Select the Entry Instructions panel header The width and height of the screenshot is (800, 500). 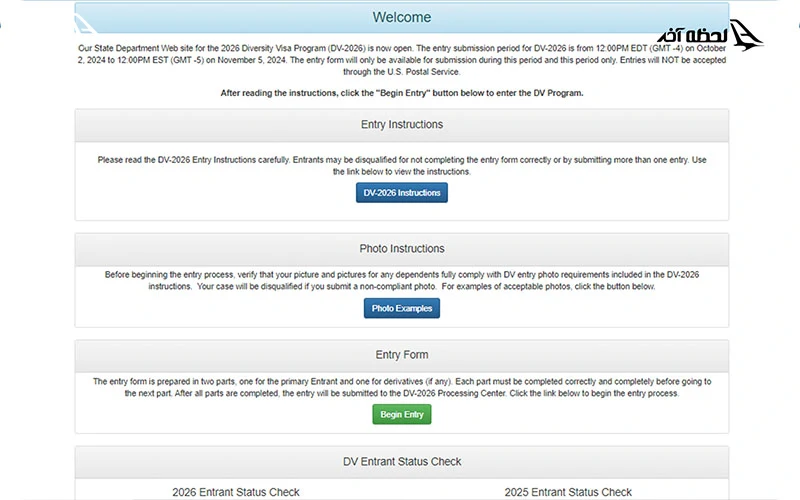[401, 125]
